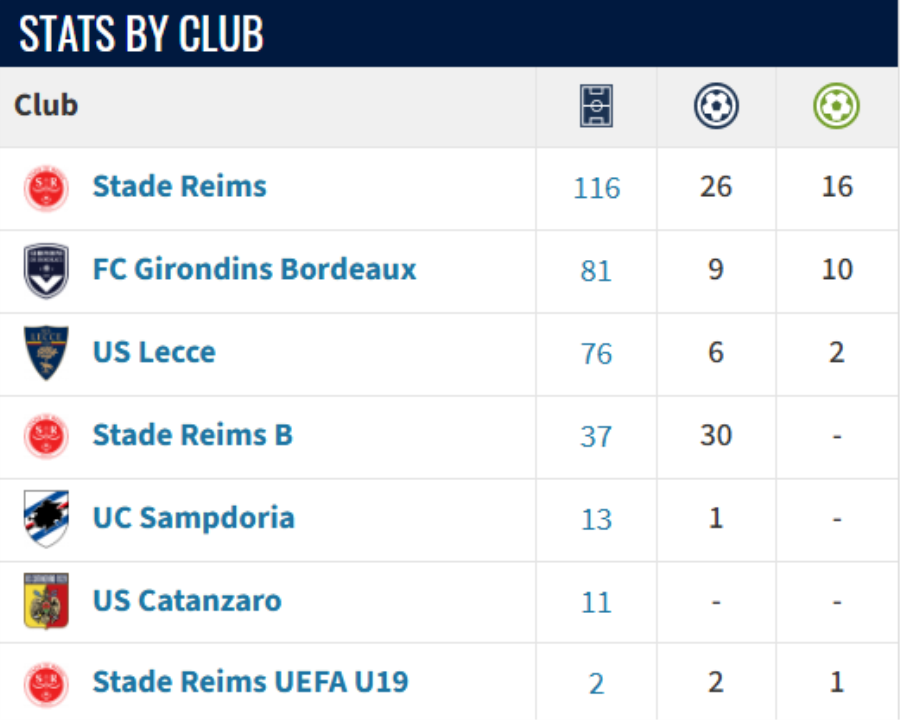Click the Club column header
The width and height of the screenshot is (900, 720).
point(45,105)
